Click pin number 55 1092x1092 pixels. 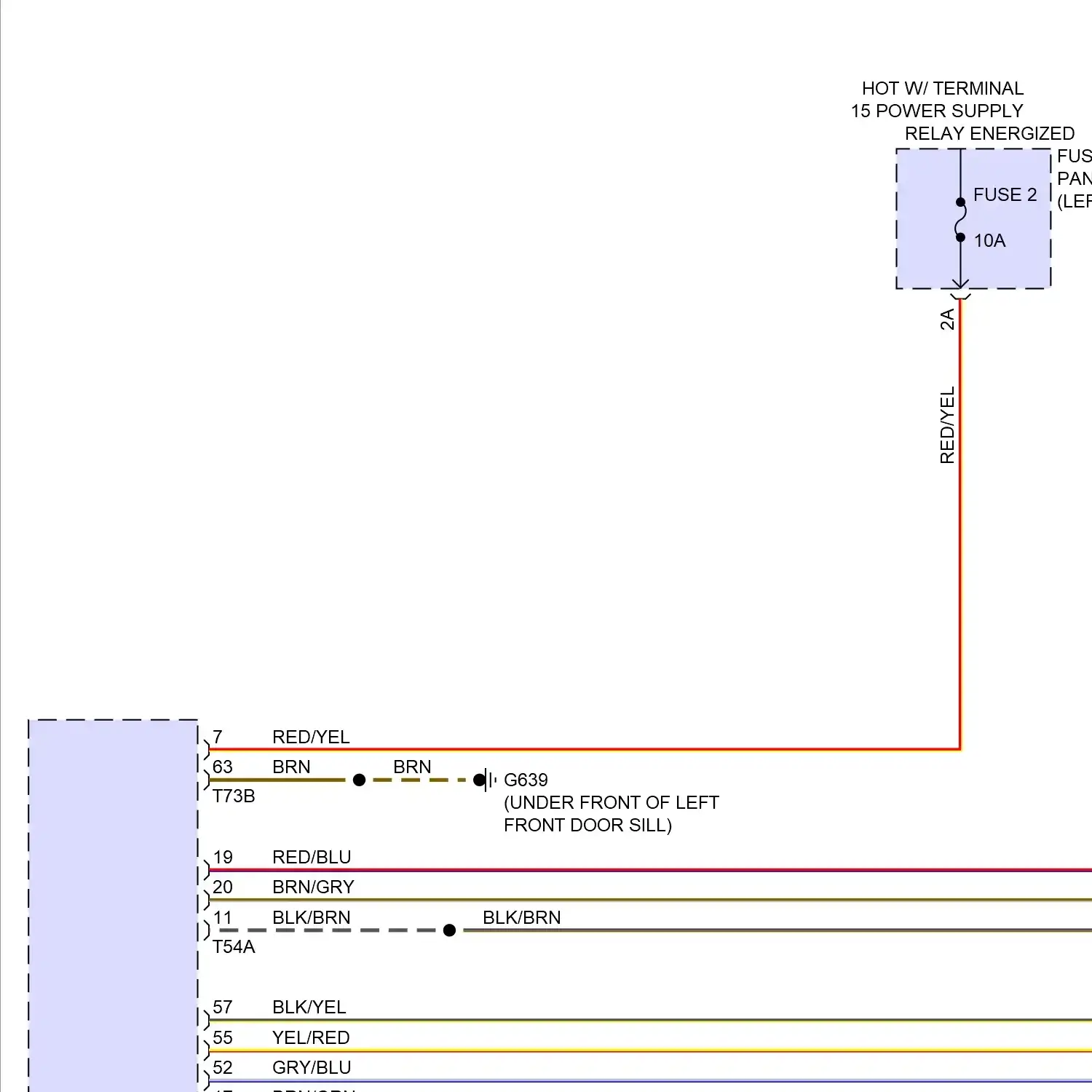223,1038
